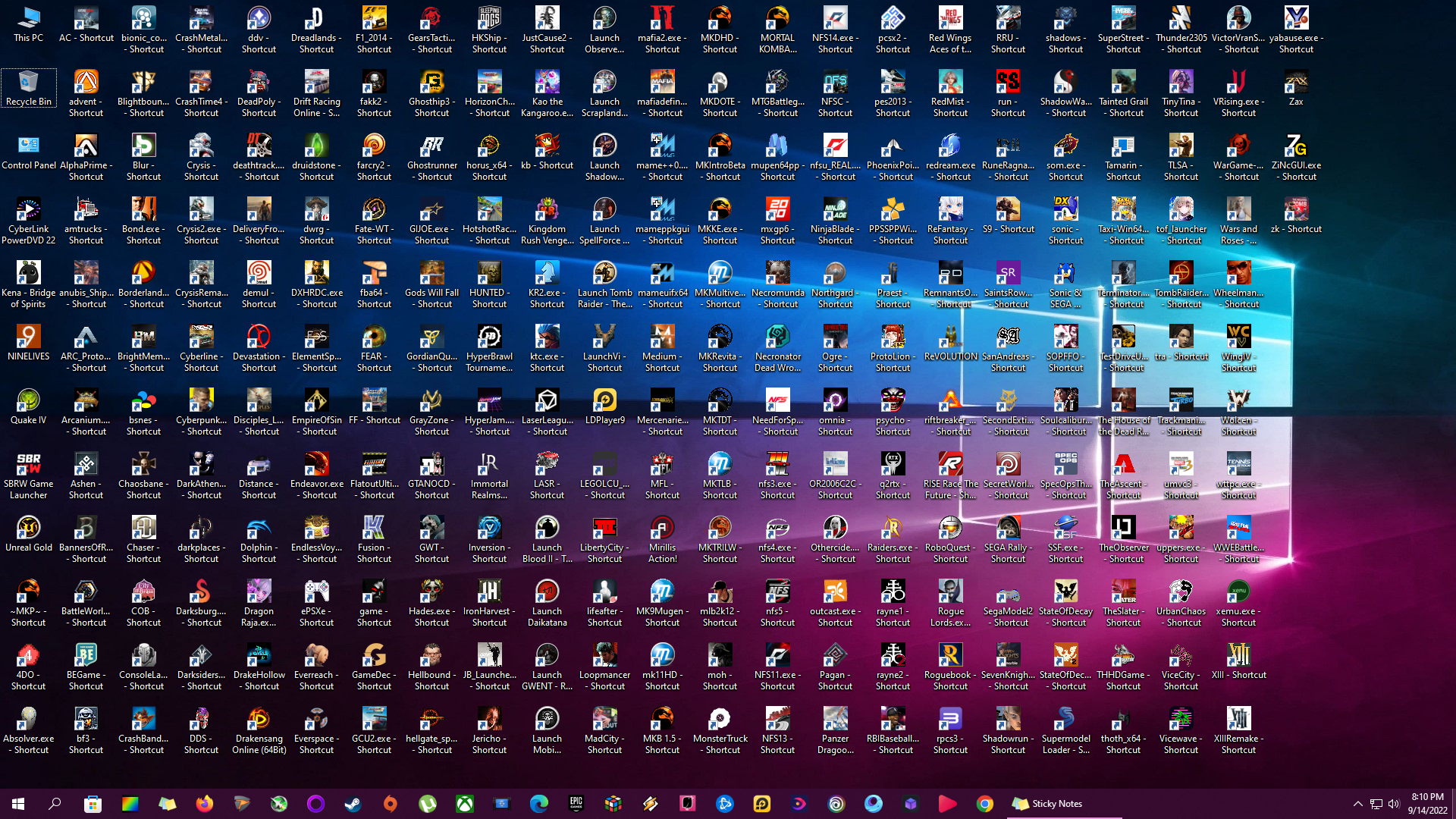Viewport: 1456px width, 819px height.
Task: Select the Zax desktop icon
Action: coord(1297,88)
